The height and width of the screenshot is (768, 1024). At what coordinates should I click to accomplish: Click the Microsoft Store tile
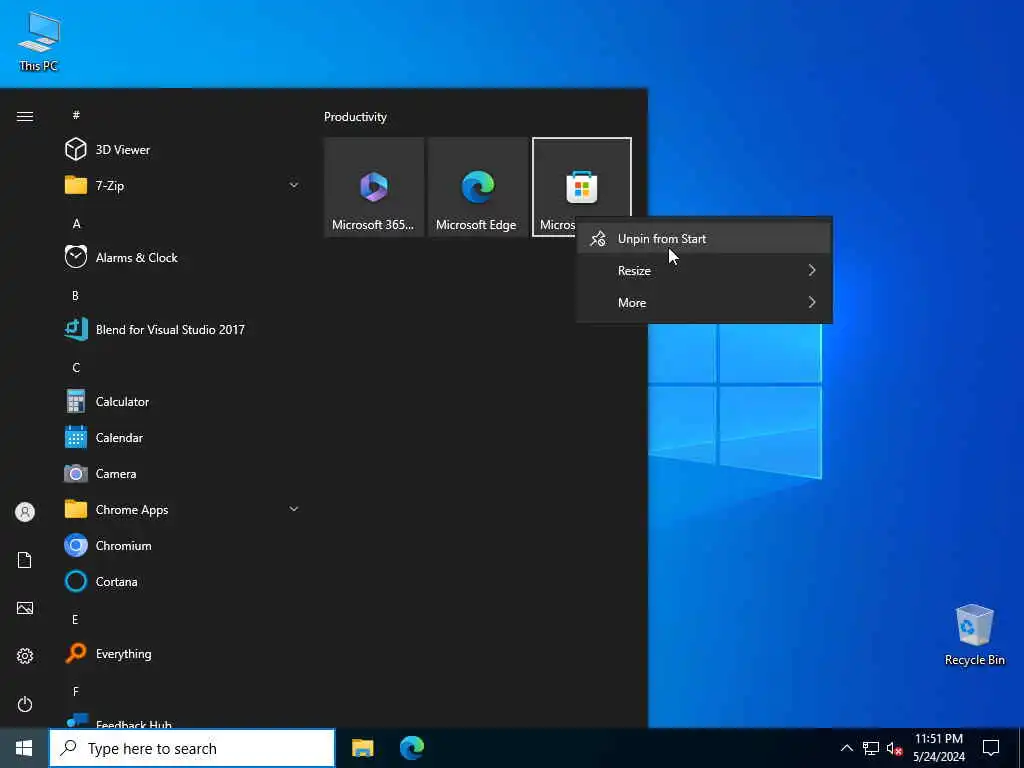coord(581,187)
